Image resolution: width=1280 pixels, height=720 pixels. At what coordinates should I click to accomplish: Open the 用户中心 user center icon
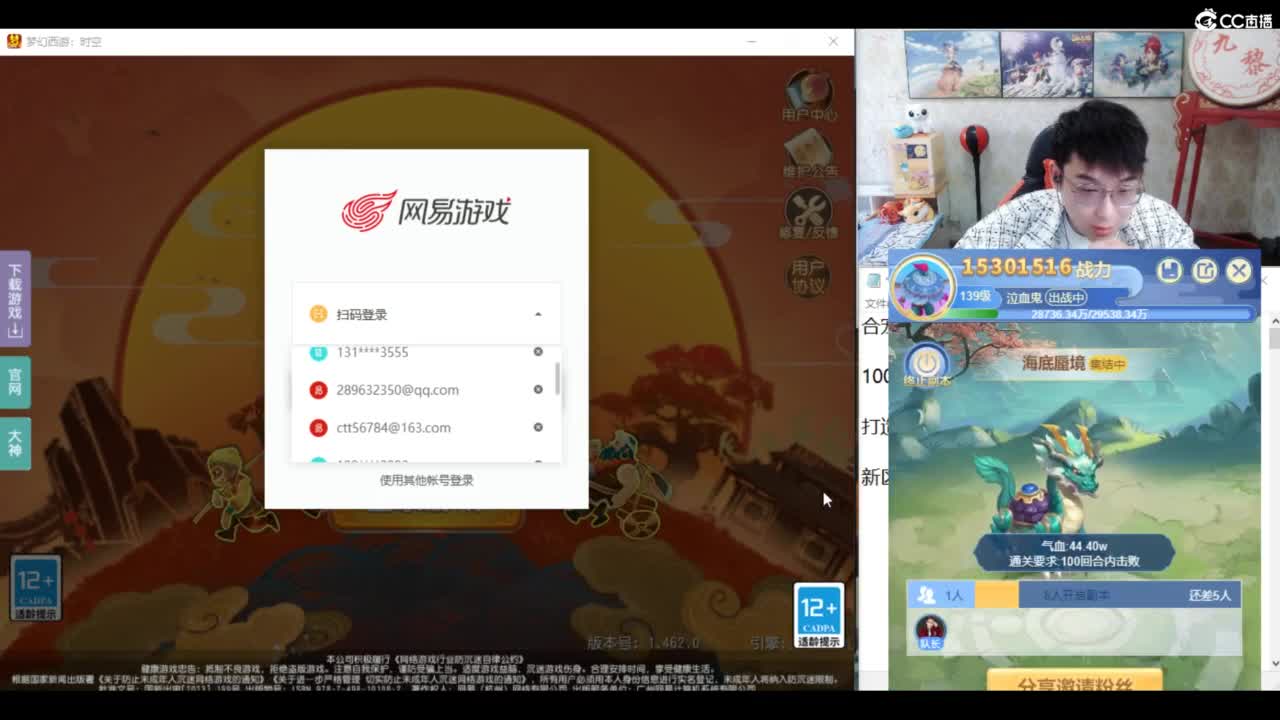click(810, 96)
